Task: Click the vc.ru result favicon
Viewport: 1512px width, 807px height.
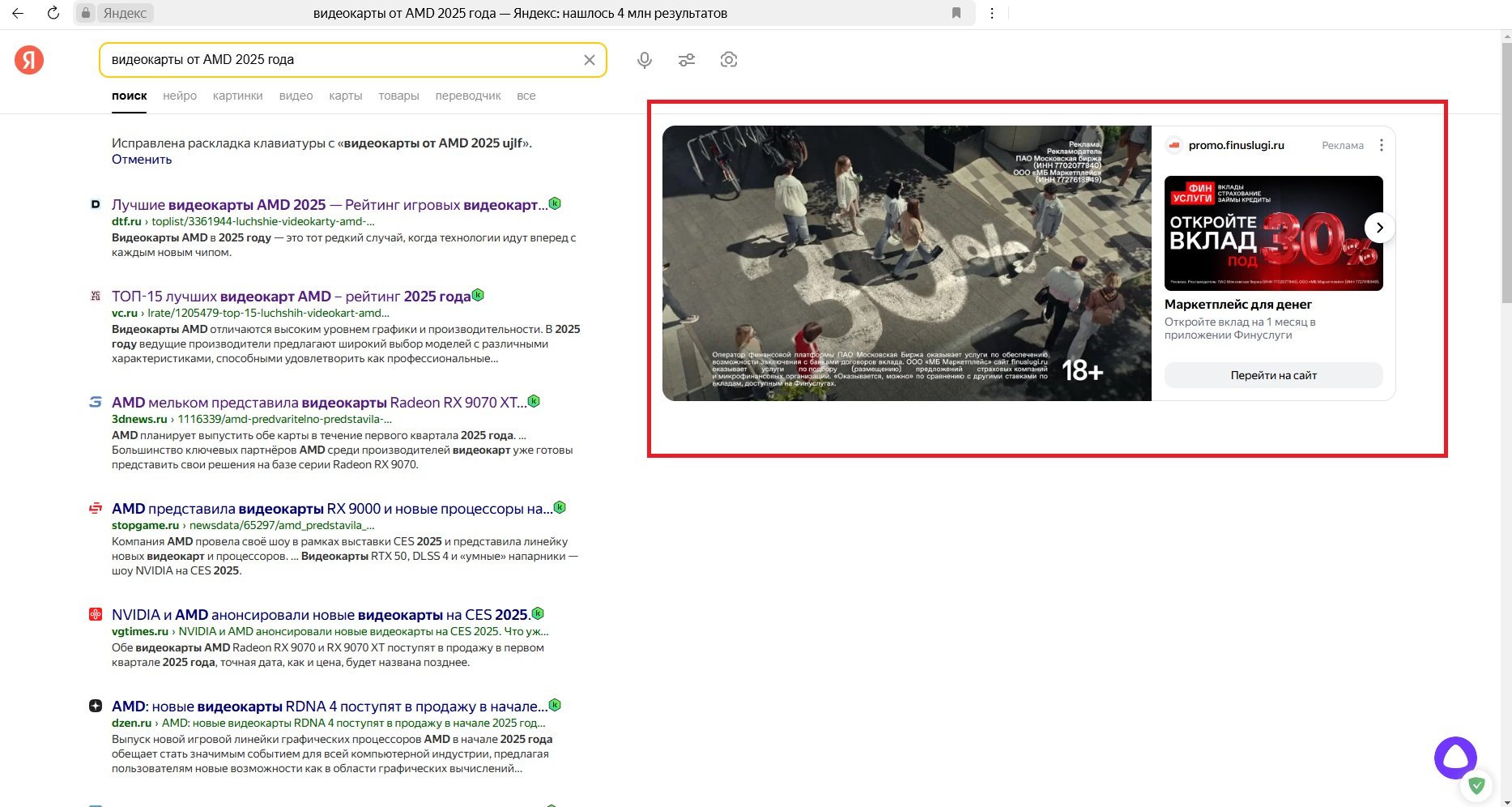Action: 96,296
